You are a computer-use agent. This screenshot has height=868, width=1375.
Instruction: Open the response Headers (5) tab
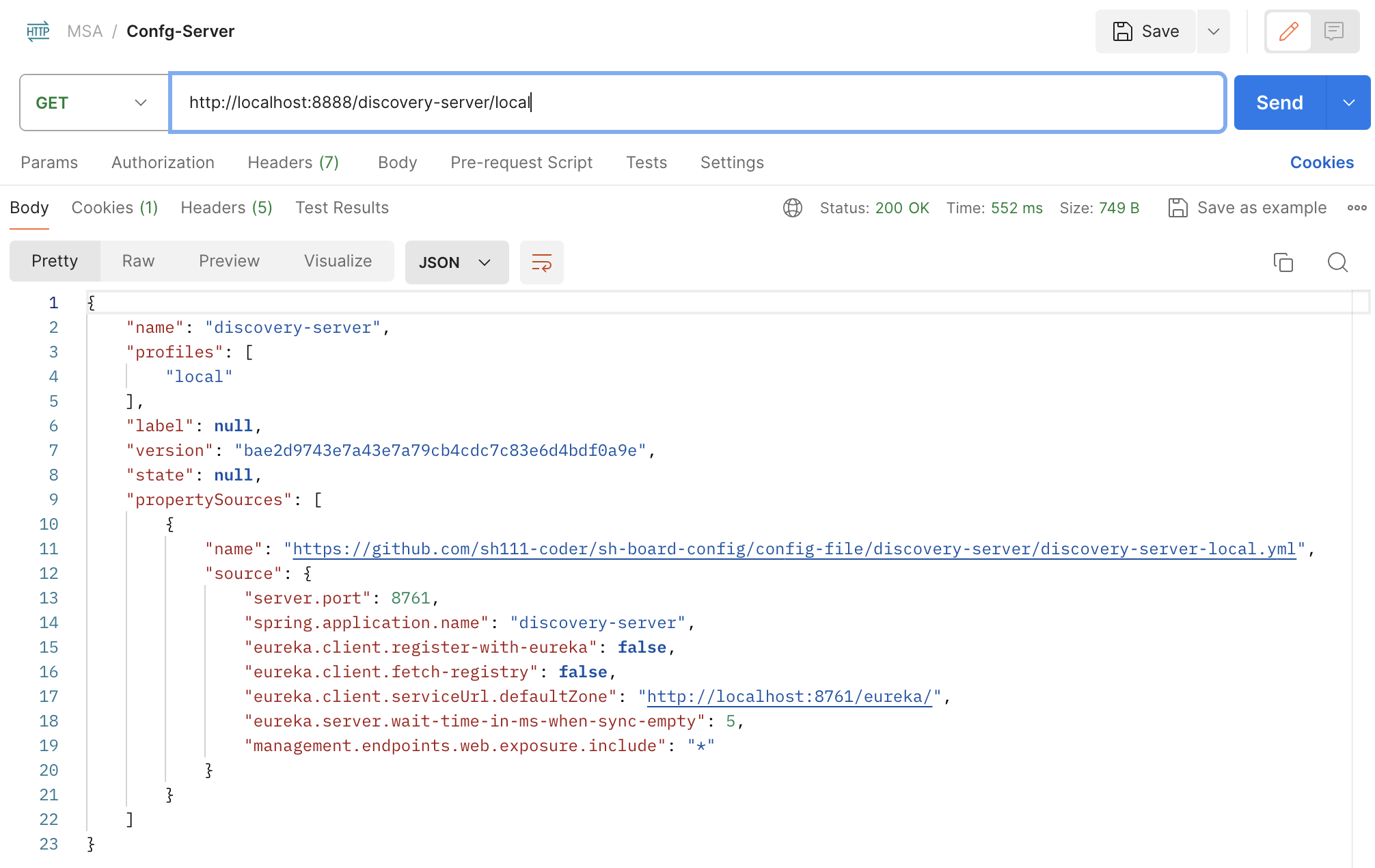226,208
